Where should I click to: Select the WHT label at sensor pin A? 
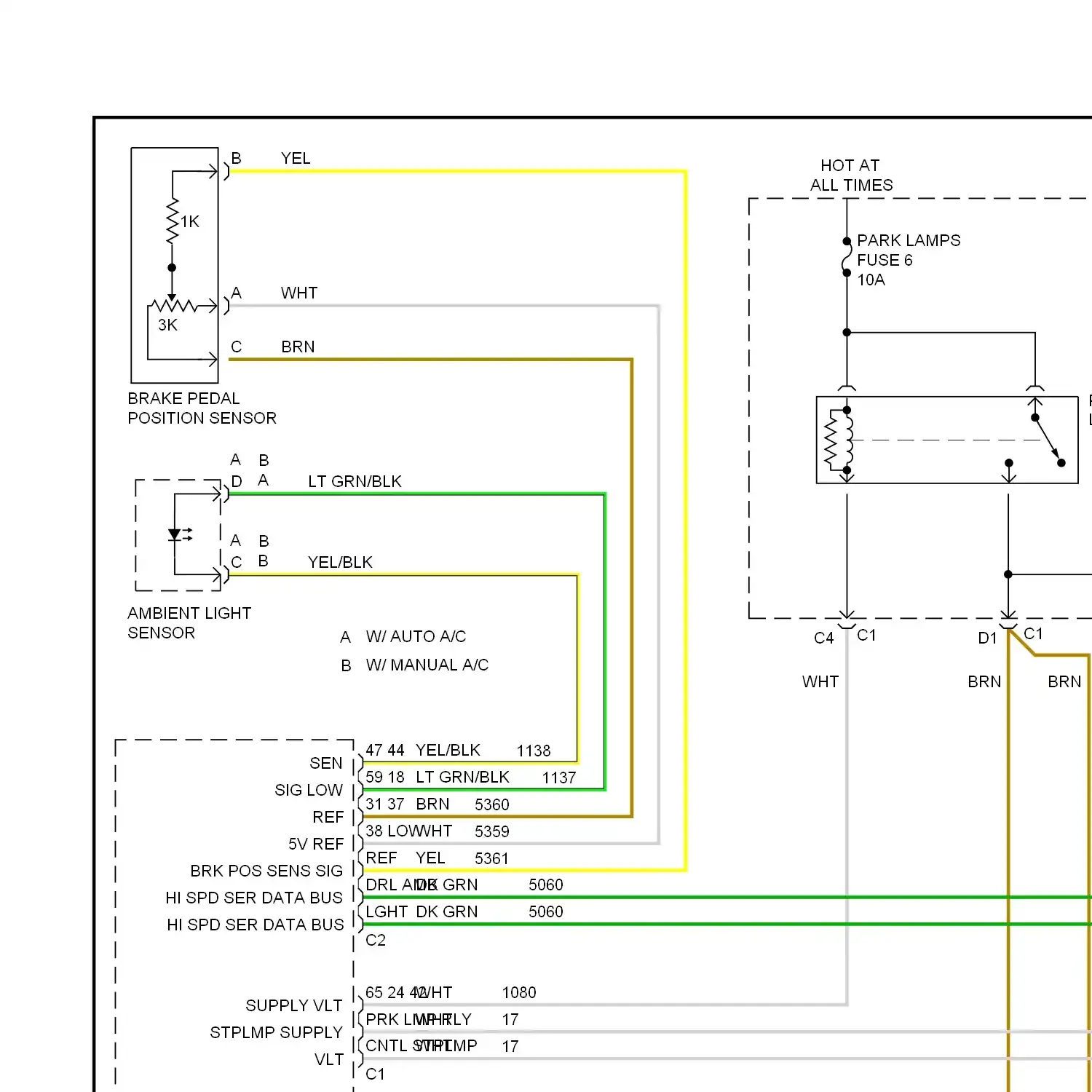299,293
